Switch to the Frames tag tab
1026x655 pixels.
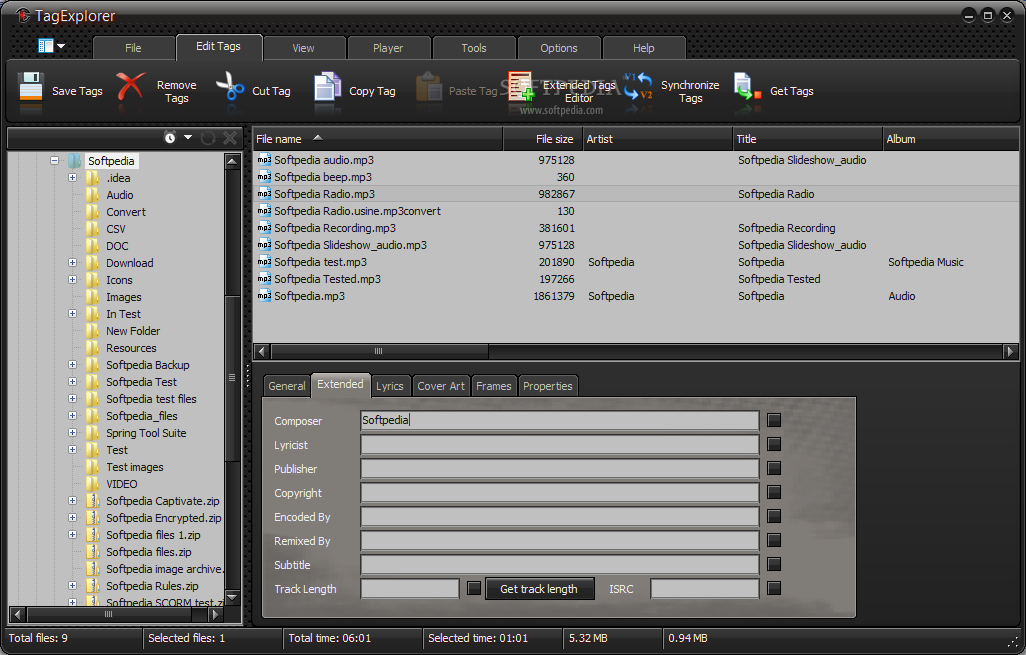tap(494, 386)
